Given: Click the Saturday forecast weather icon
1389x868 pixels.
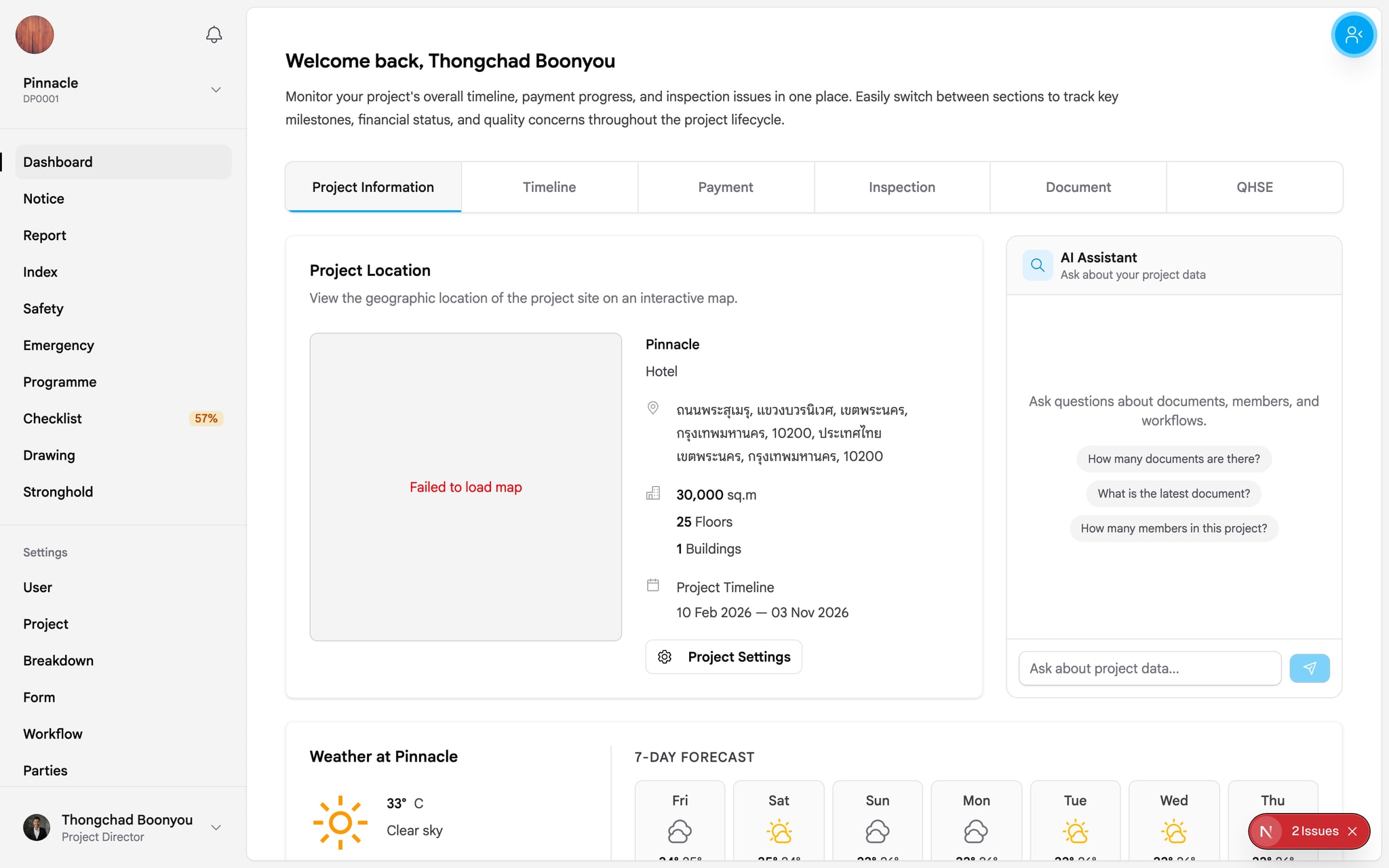Looking at the screenshot, I should [x=779, y=831].
